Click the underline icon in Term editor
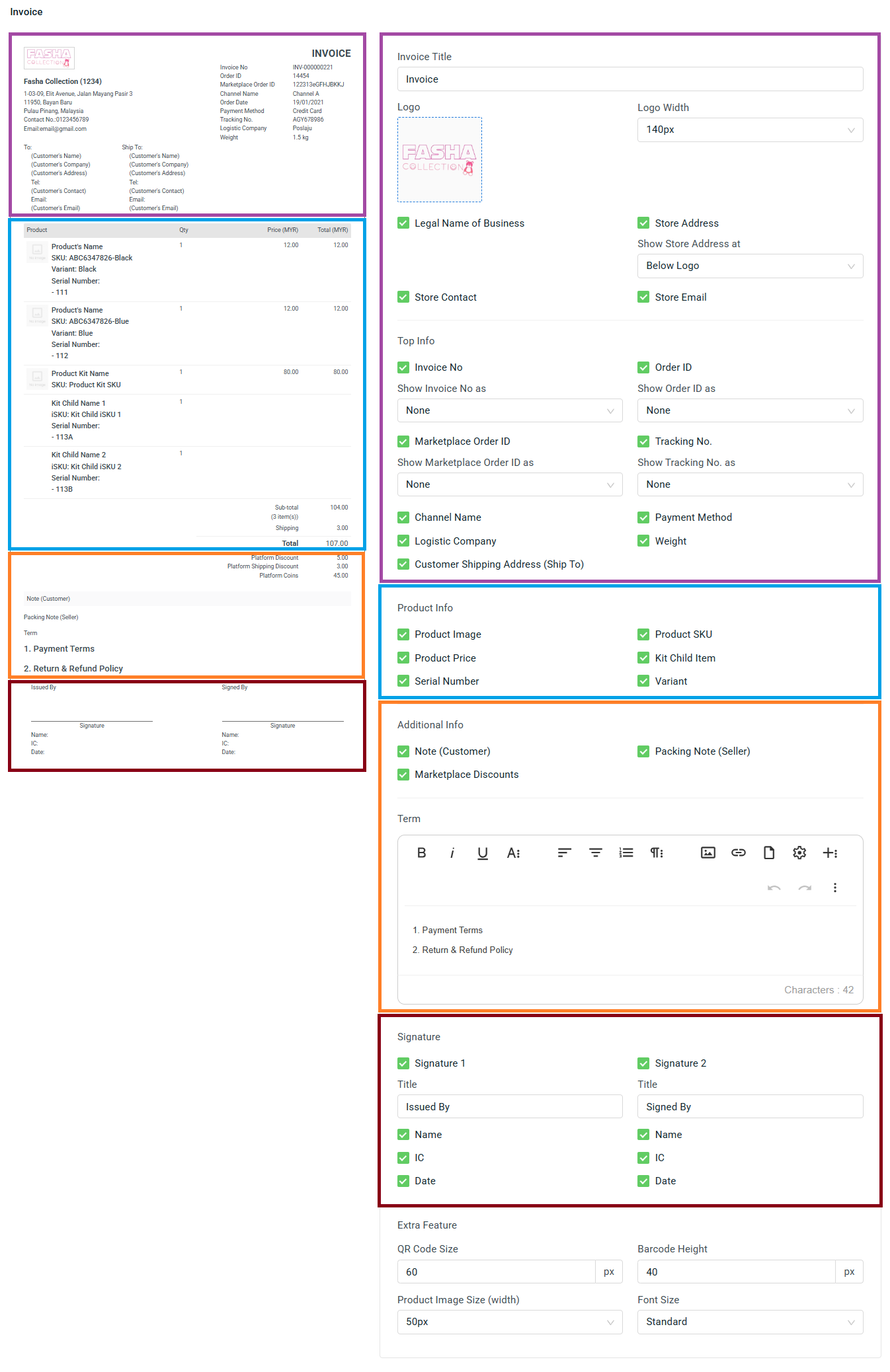Image resolution: width=890 pixels, height=1372 pixels. (483, 853)
